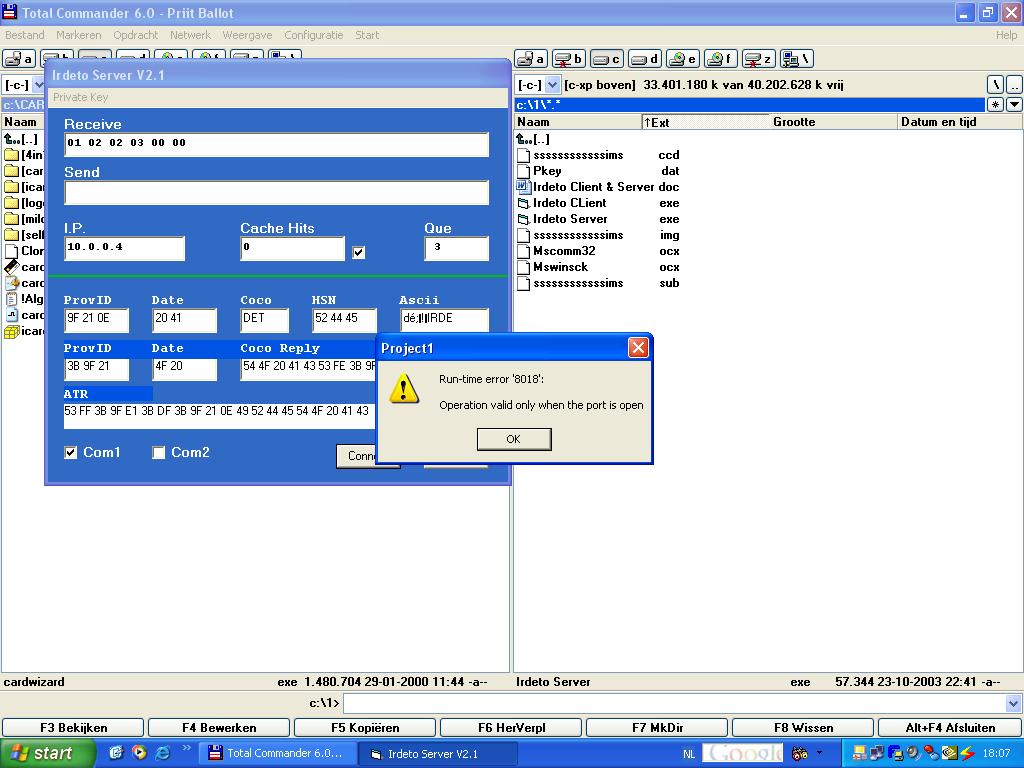Sort right panel by Ext column
The height and width of the screenshot is (768, 1024).
pos(705,122)
